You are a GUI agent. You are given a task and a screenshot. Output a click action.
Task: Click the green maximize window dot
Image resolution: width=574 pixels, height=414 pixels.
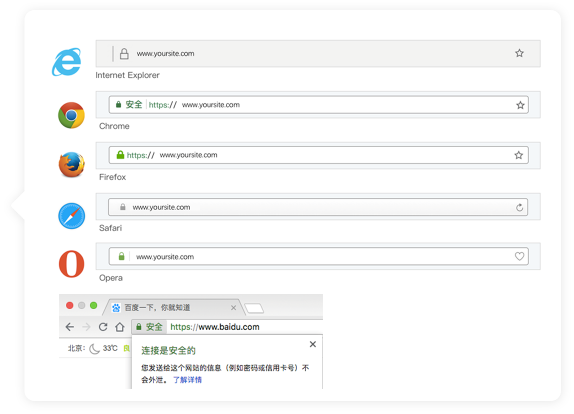(94, 305)
